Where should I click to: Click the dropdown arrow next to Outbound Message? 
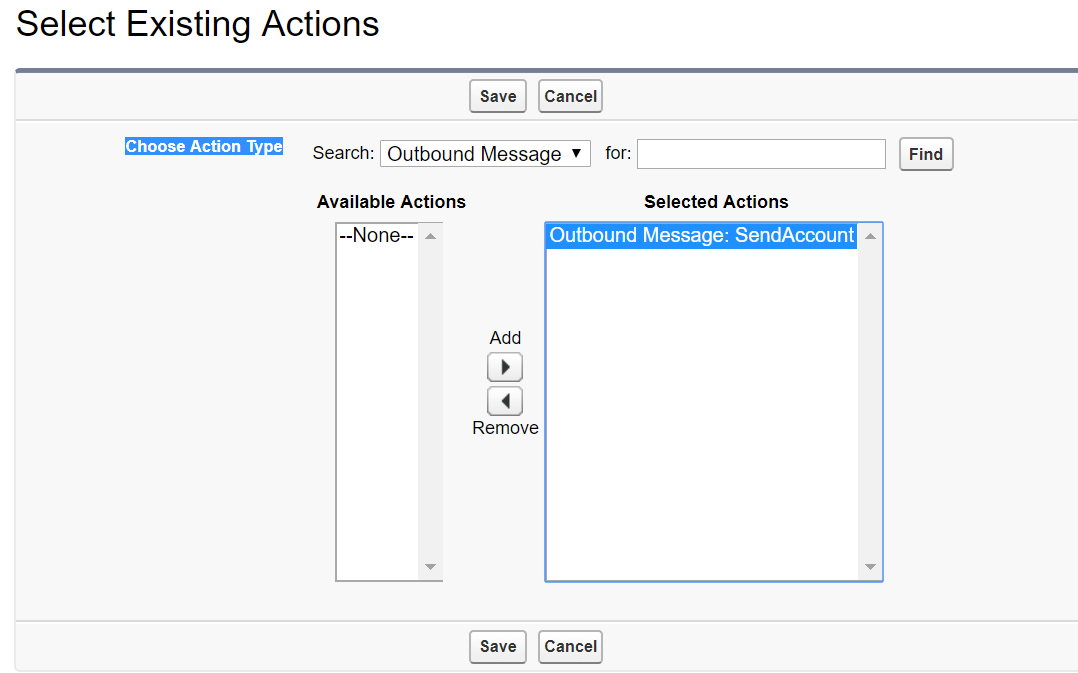click(575, 153)
